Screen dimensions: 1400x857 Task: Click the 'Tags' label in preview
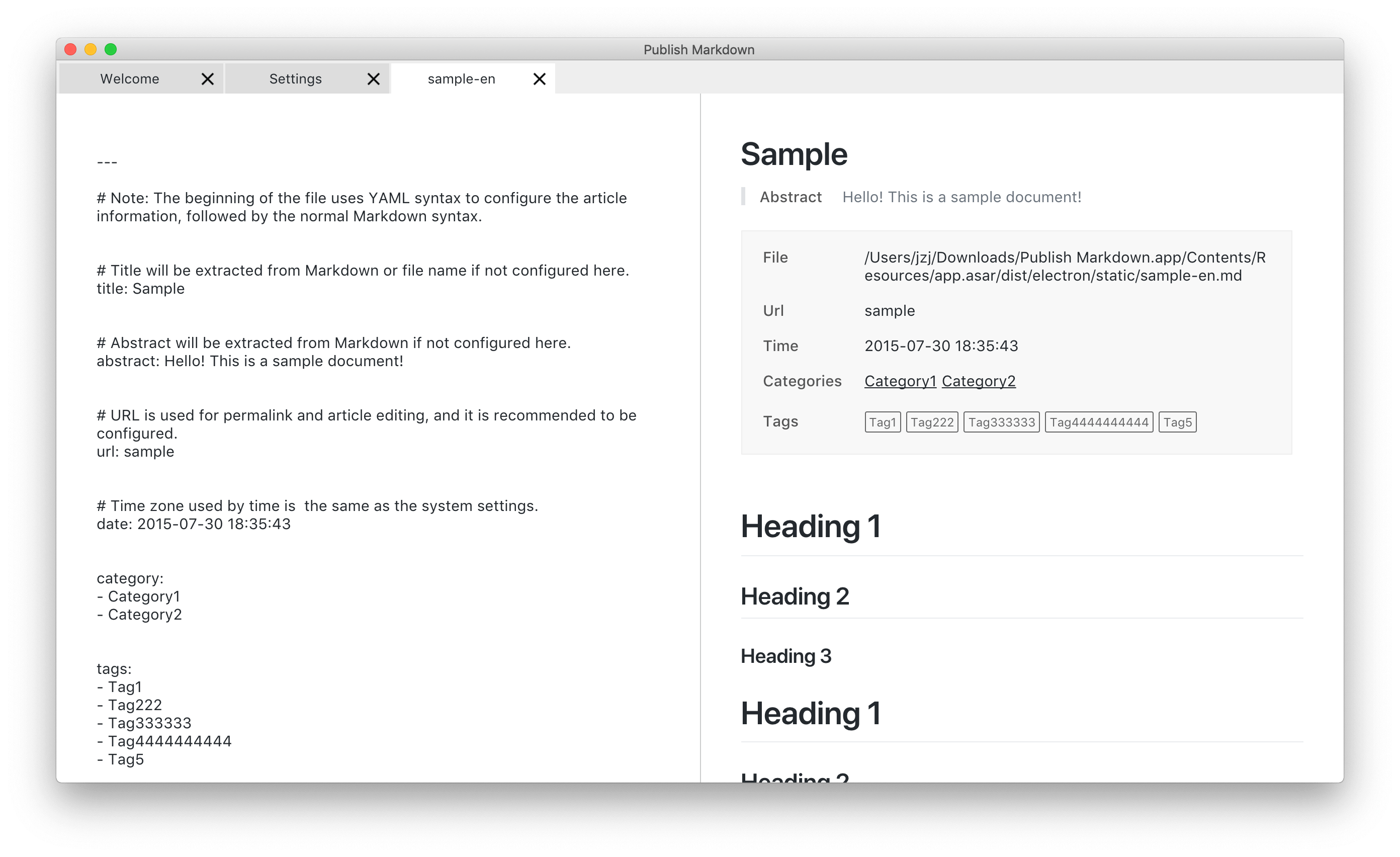click(780, 421)
